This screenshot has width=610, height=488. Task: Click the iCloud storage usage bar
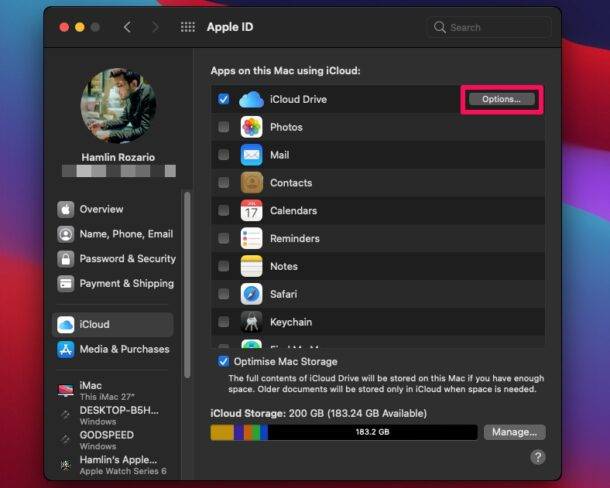pos(344,432)
